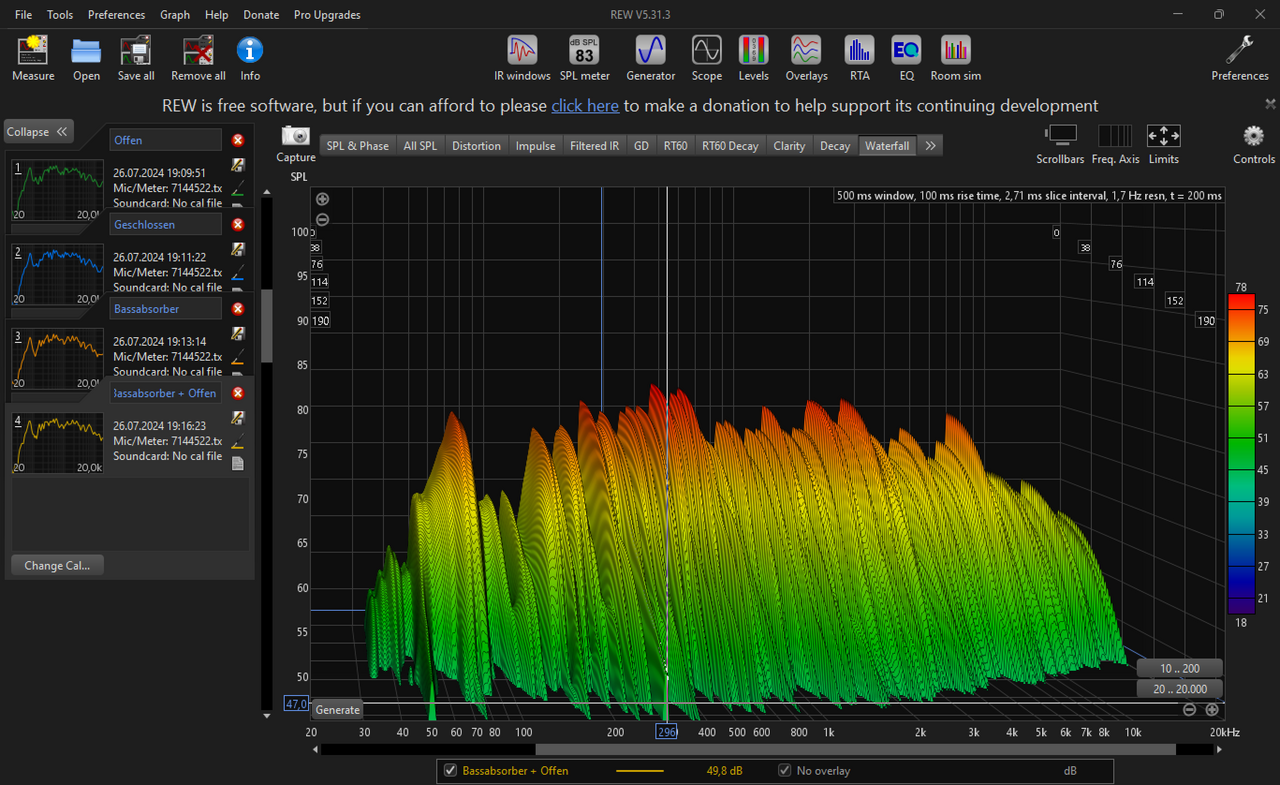The image size is (1280, 785).
Task: Remove Bassabsorber + Offen measurement with red X
Action: pos(238,393)
